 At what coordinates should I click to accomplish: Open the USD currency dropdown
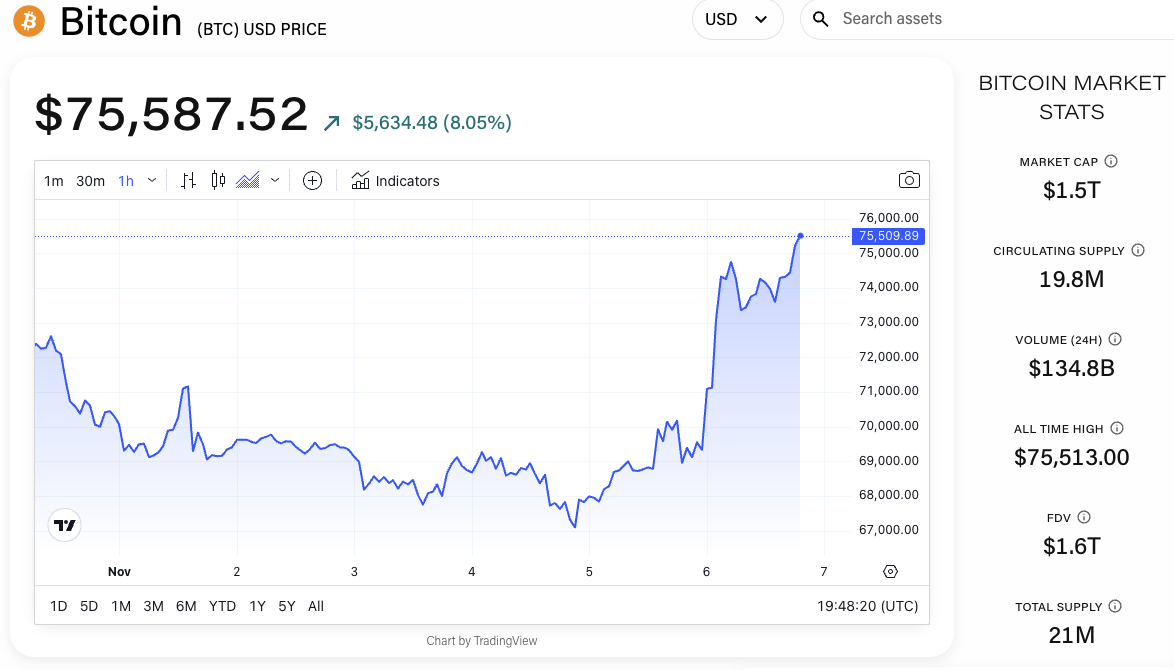736,19
